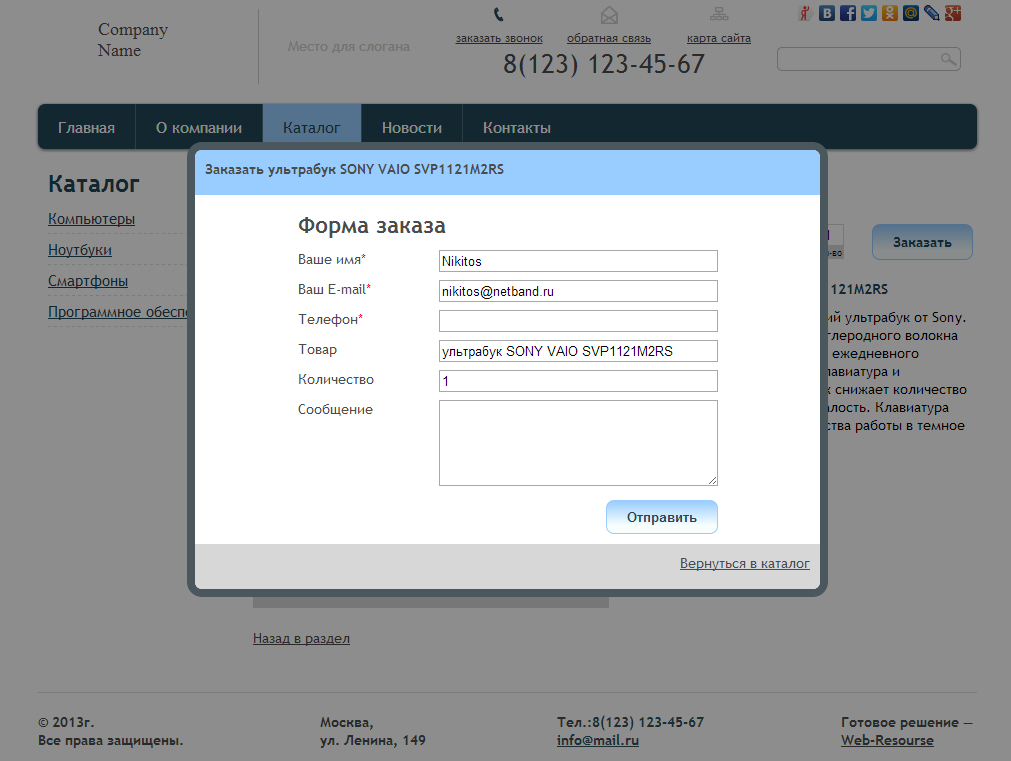Click the Каталог sidebar heading

tap(93, 184)
